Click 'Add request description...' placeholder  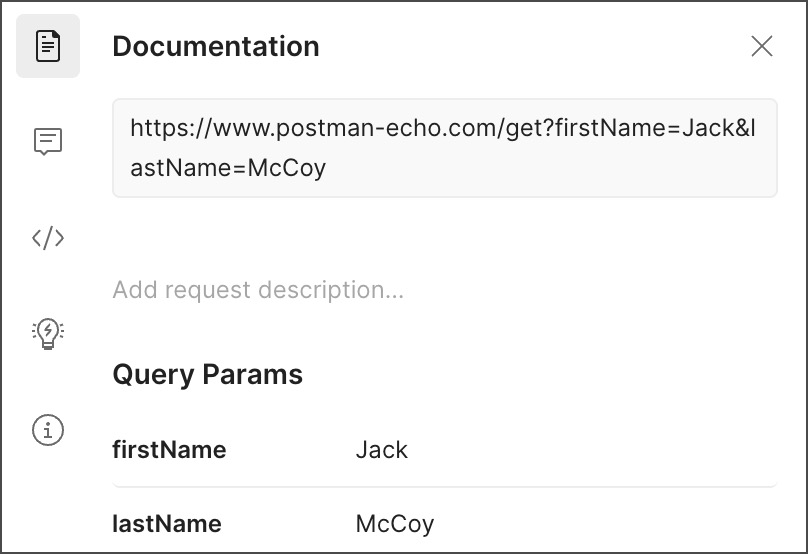coord(258,290)
